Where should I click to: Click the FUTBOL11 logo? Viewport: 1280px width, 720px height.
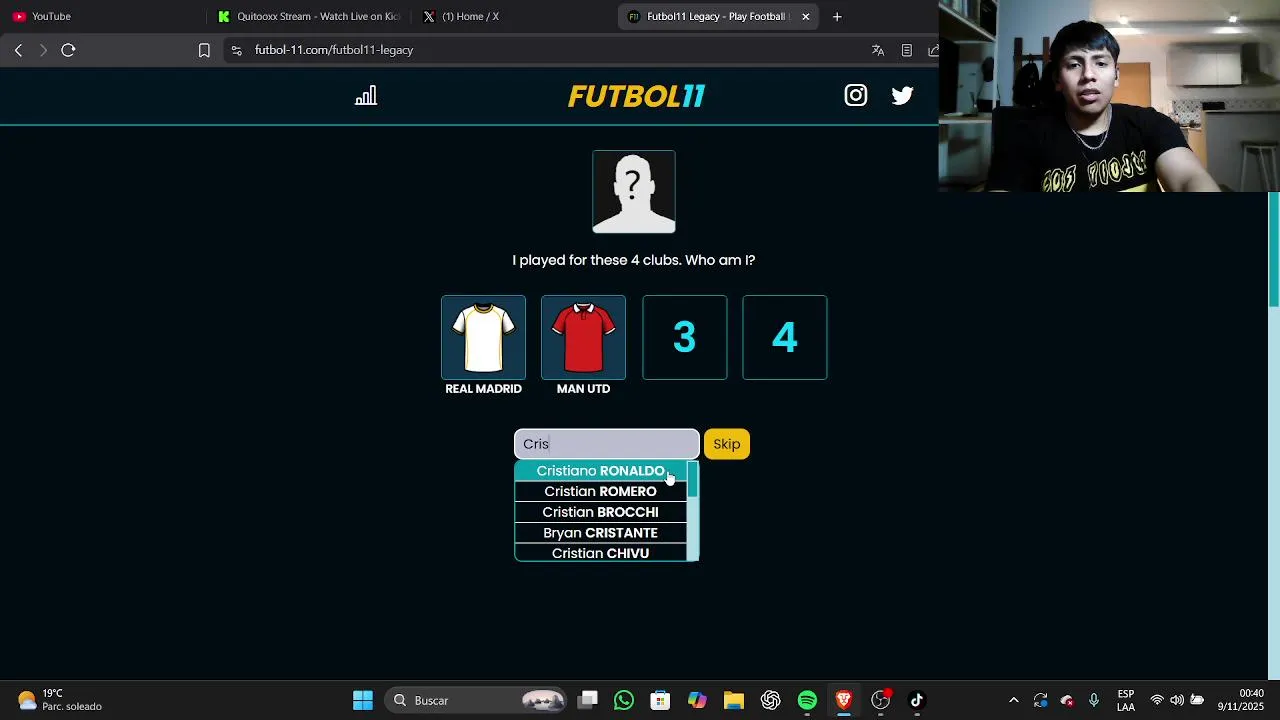click(x=636, y=96)
